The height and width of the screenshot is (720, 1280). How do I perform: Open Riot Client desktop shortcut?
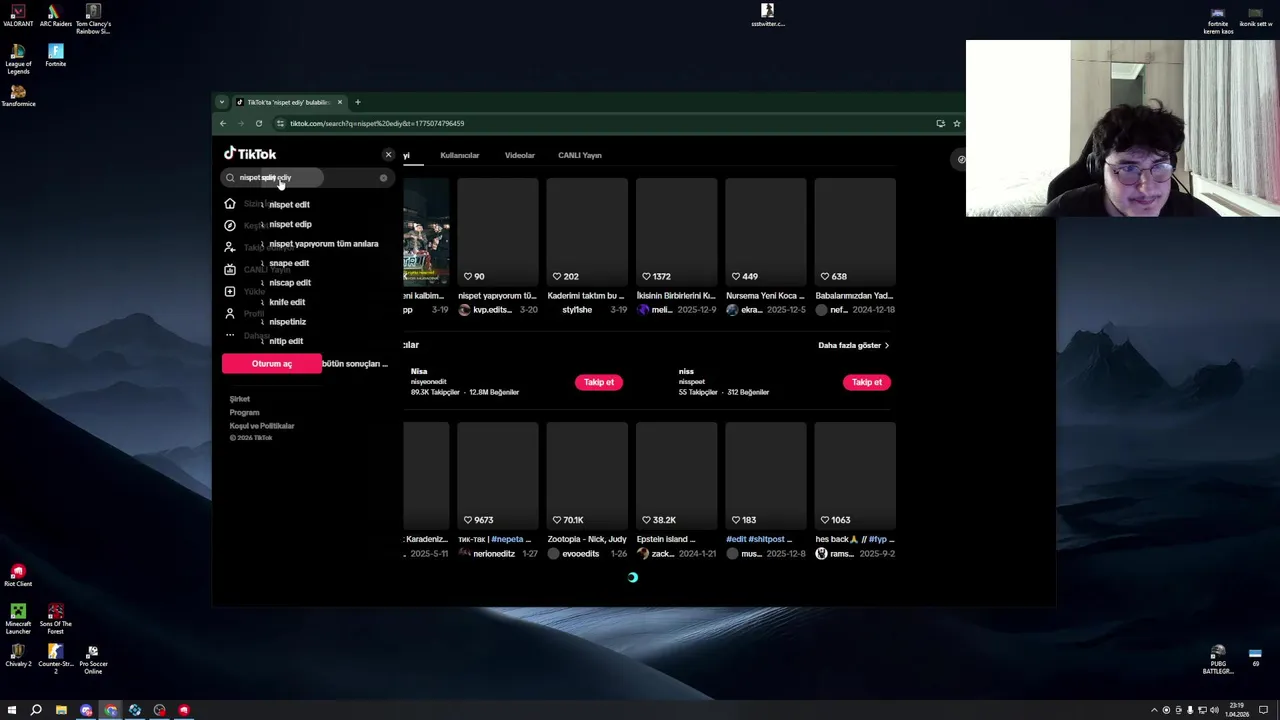coord(18,576)
